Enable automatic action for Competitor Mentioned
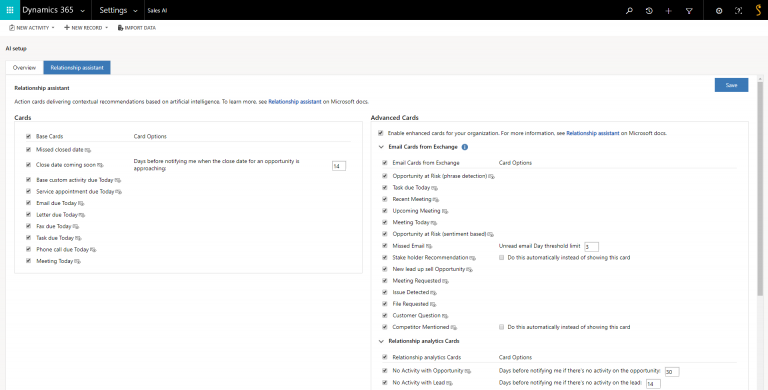The image size is (768, 390). 502,327
